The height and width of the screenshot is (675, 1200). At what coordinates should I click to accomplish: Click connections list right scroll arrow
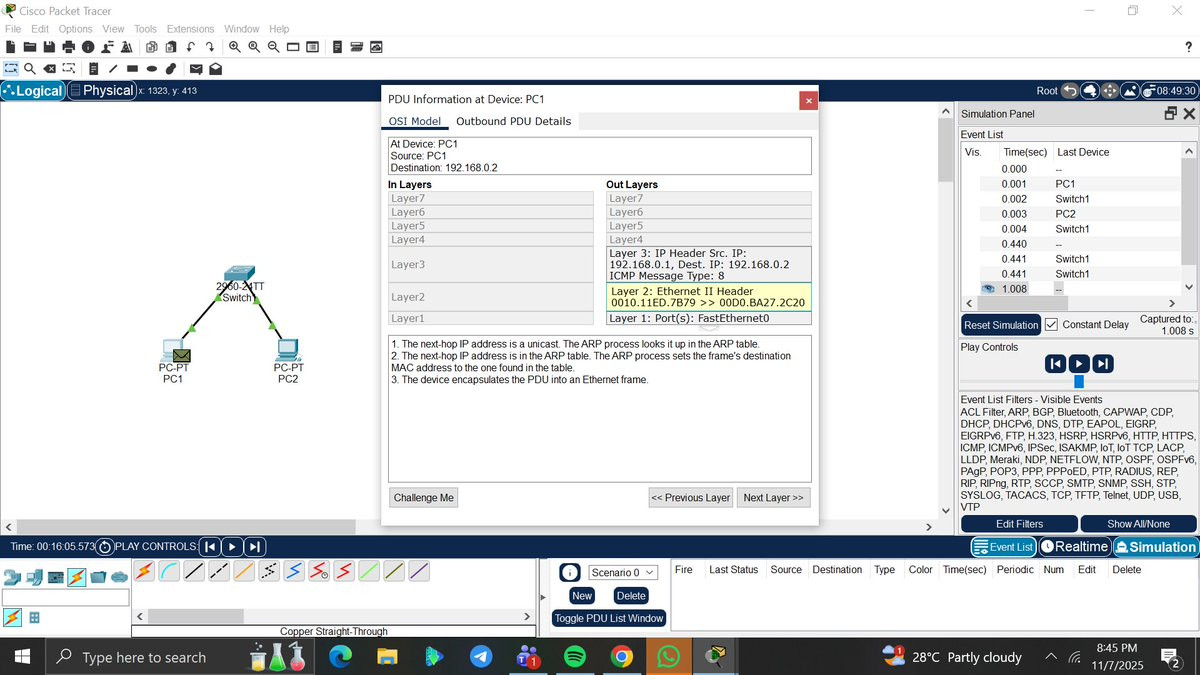[526, 617]
